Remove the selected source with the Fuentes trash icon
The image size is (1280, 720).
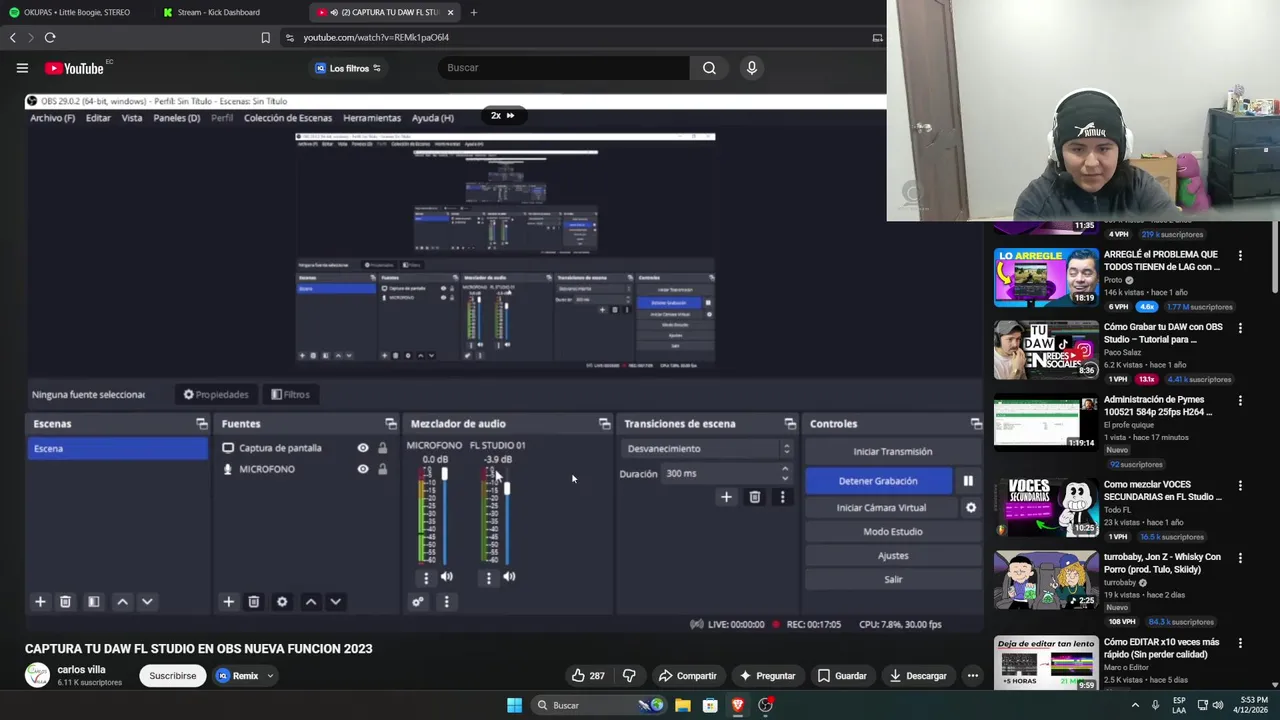254,602
